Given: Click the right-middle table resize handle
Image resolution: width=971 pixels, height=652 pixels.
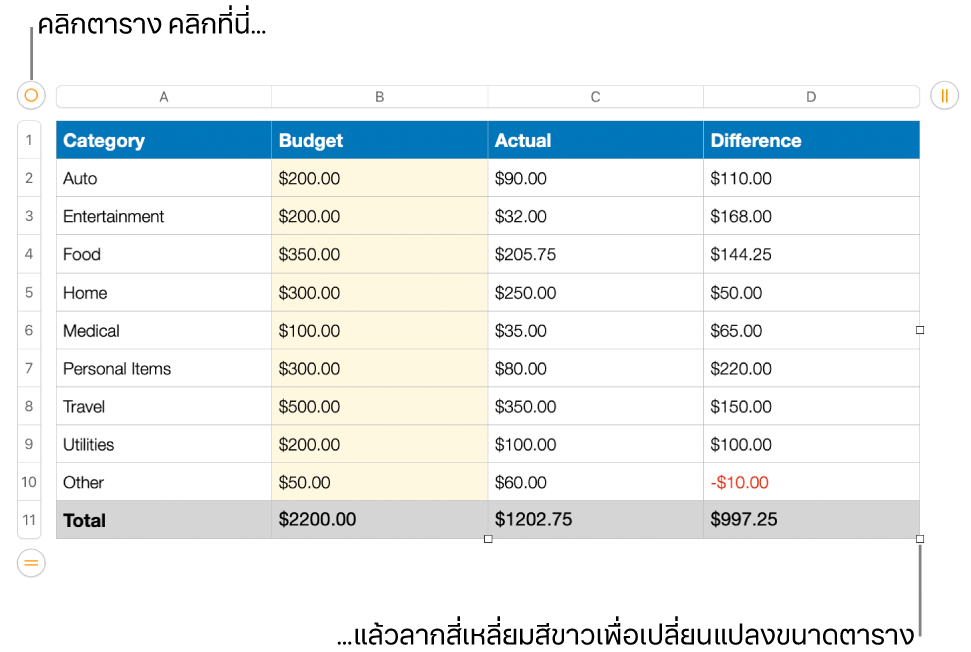Looking at the screenshot, I should pos(920,330).
